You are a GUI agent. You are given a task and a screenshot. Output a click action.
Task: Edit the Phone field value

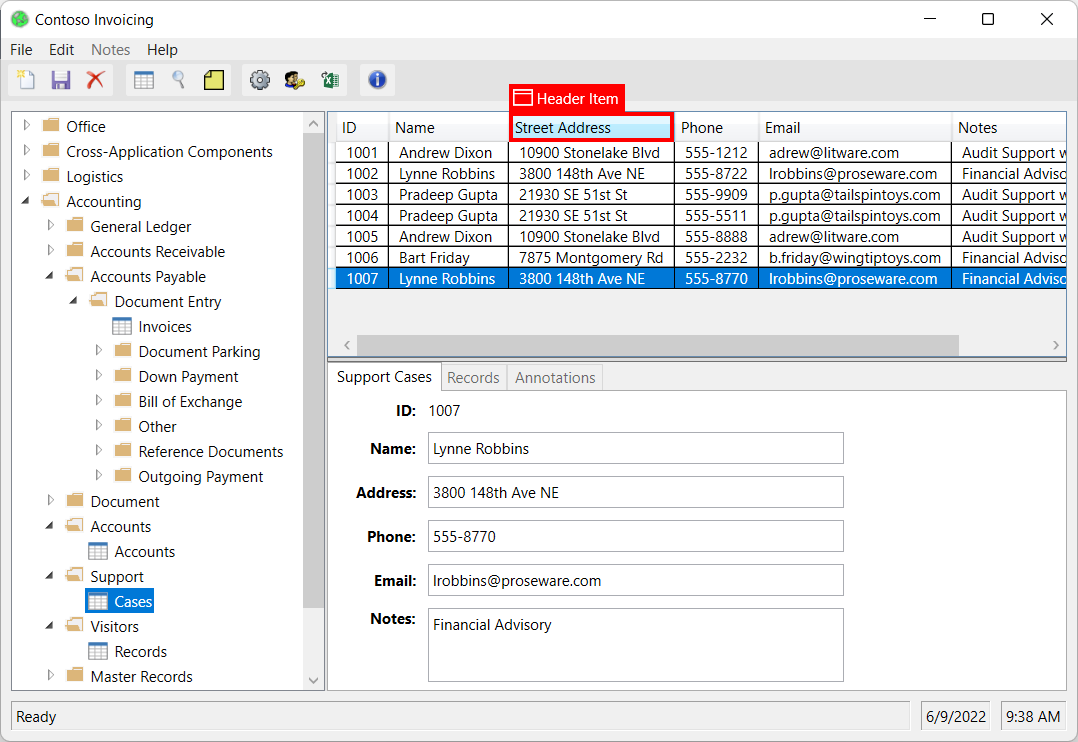[635, 536]
